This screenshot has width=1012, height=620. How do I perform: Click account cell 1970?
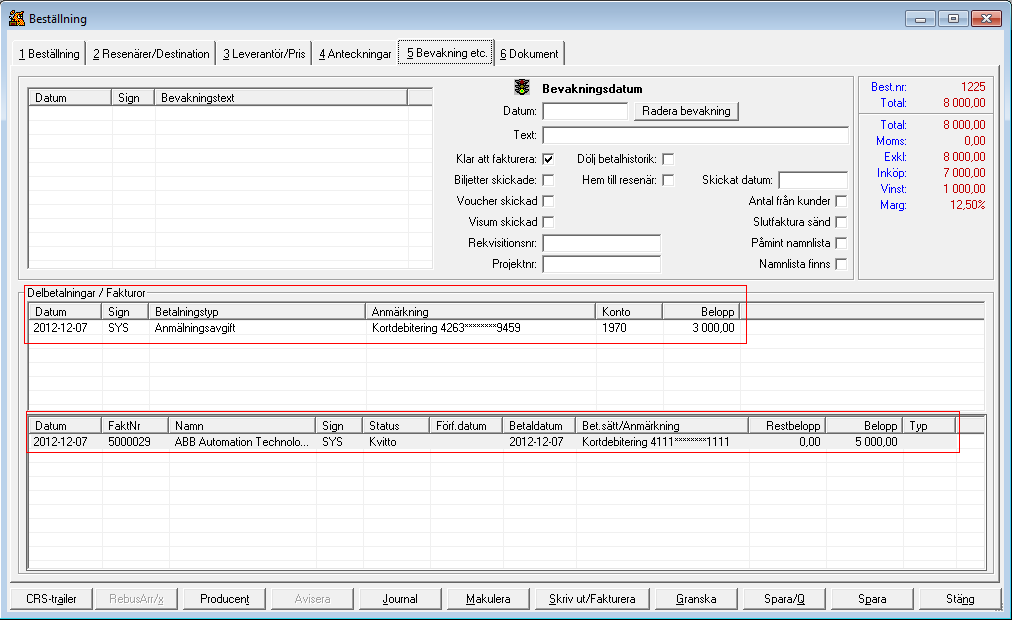tap(614, 328)
